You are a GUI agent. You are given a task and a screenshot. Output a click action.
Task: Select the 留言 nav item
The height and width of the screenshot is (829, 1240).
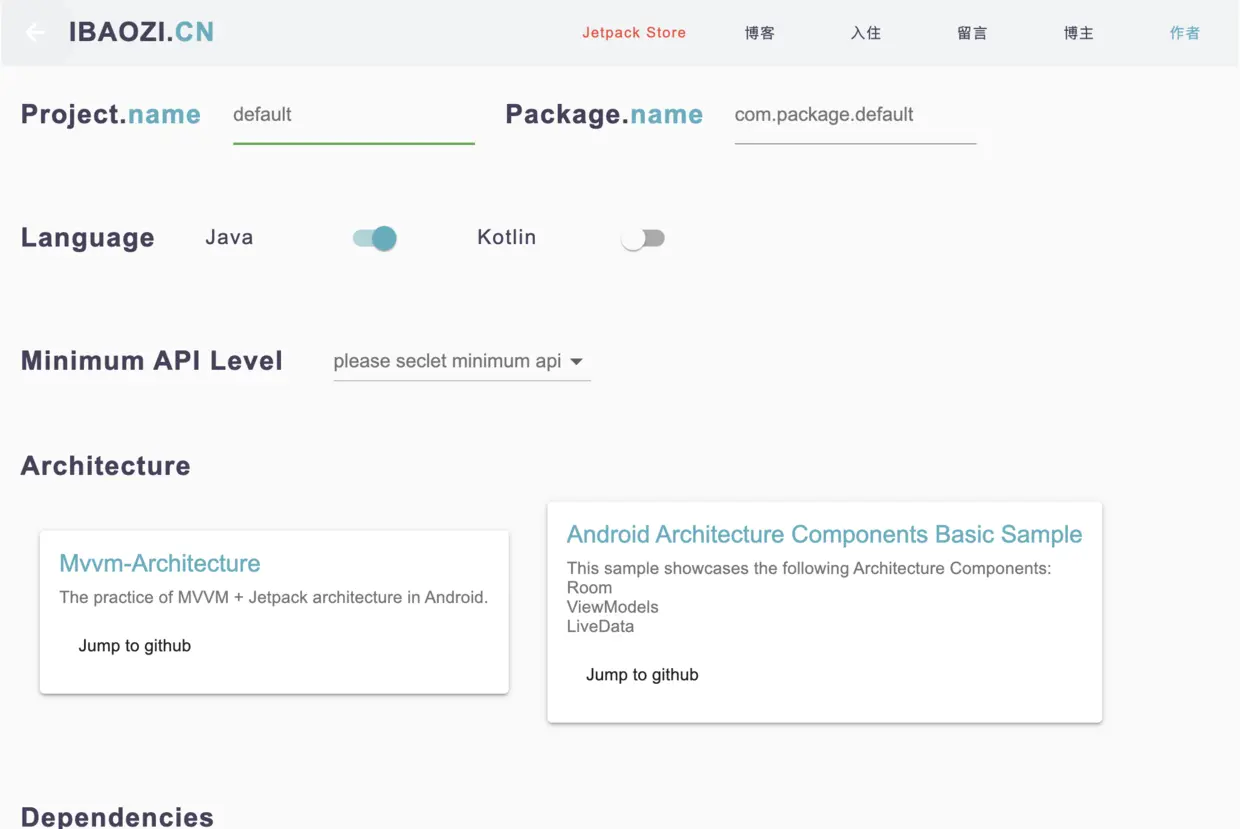pyautogui.click(x=972, y=33)
